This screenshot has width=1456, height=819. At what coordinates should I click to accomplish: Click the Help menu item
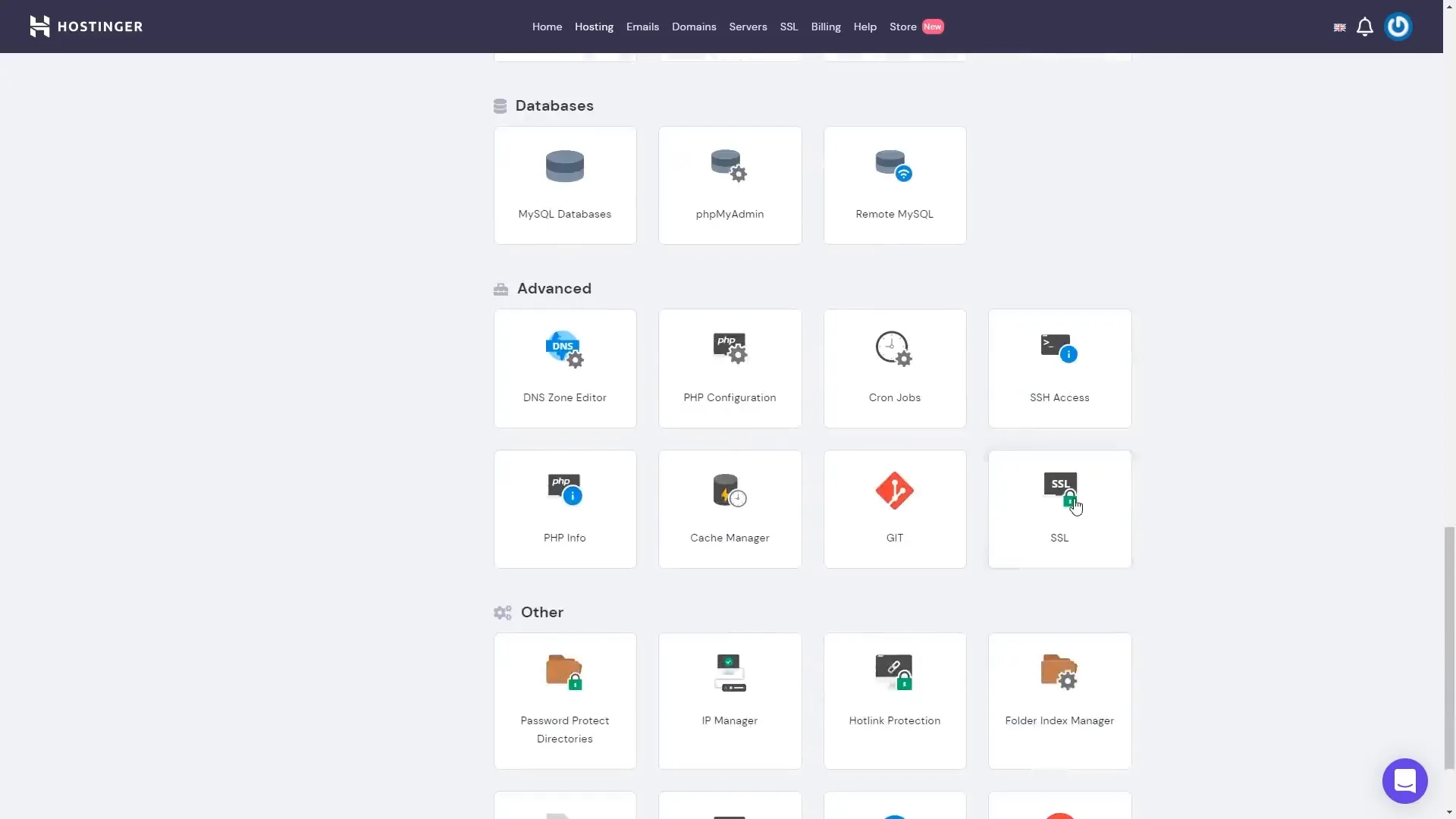[x=865, y=26]
